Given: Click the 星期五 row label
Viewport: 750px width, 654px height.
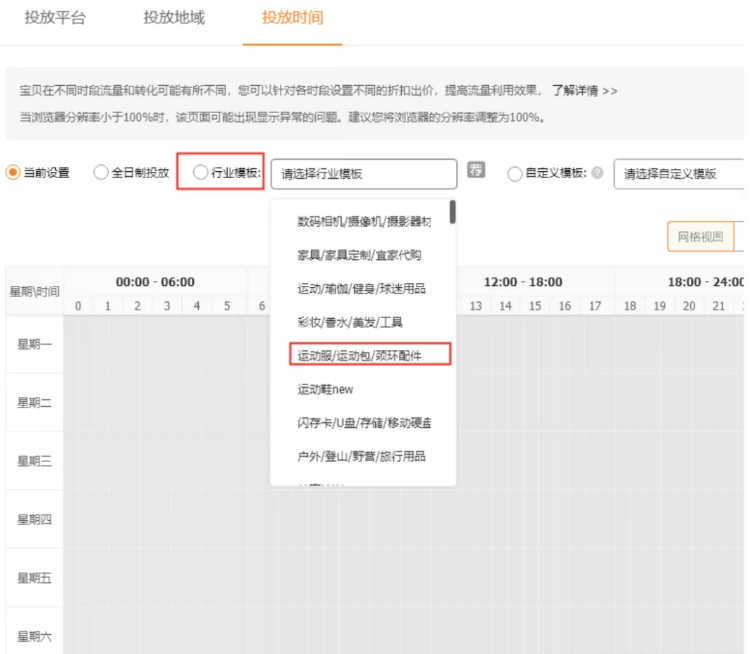Looking at the screenshot, I should pos(34,578).
